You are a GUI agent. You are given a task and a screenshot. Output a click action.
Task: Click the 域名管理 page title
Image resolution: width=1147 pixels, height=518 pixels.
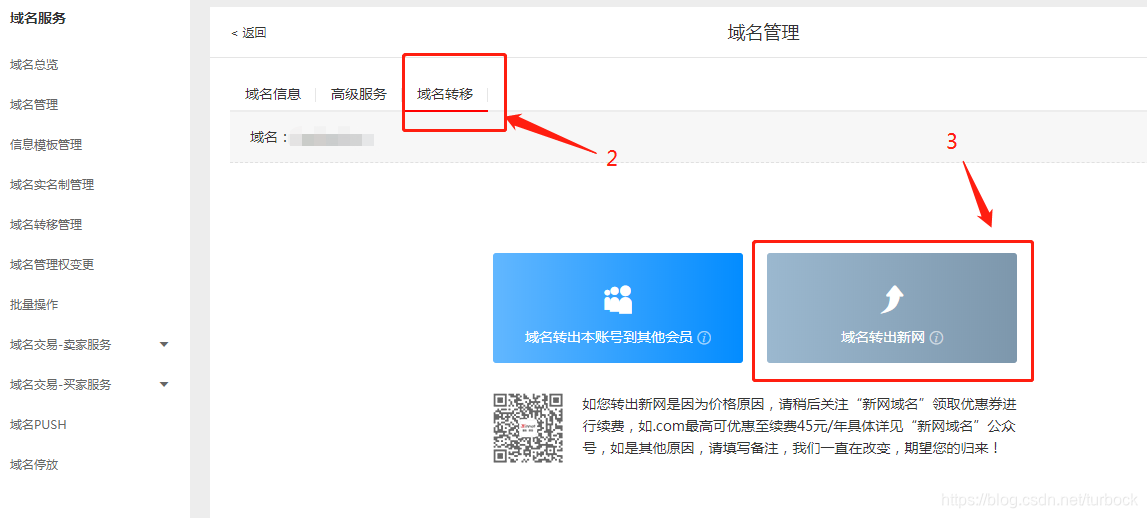pyautogui.click(x=763, y=32)
